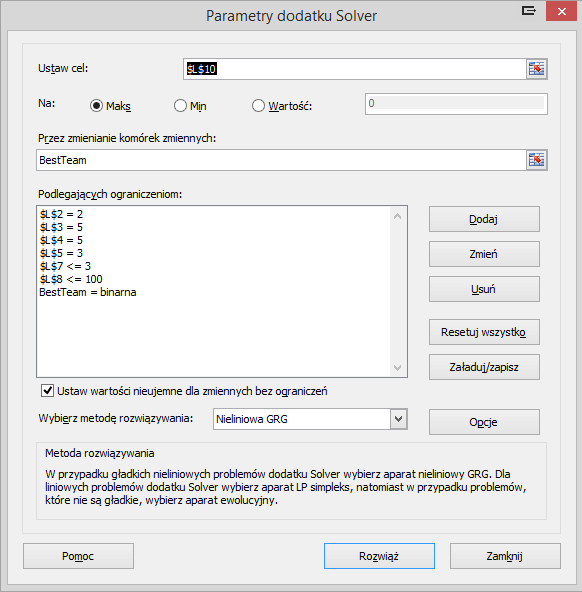
Task: Select constraint $L$8 <= 100
Action: point(71,279)
